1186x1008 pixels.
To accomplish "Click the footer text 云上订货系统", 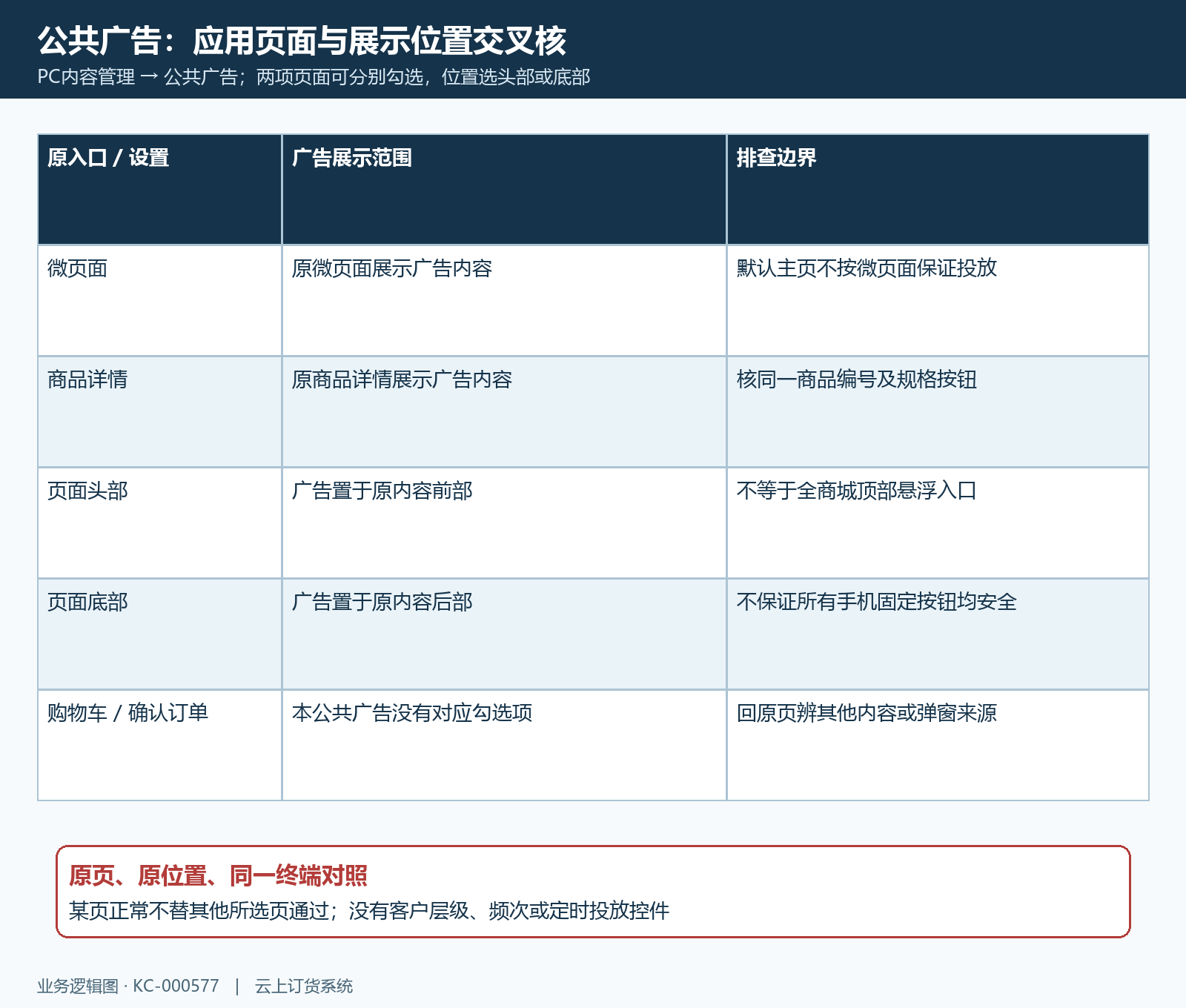I will pos(304,986).
